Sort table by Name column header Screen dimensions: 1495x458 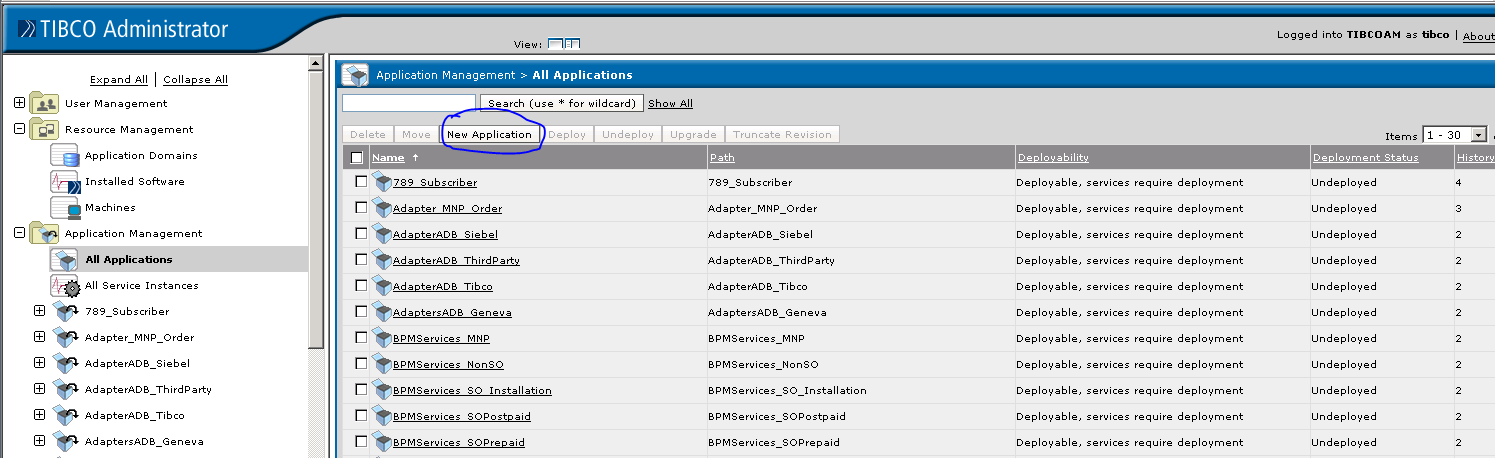(388, 158)
